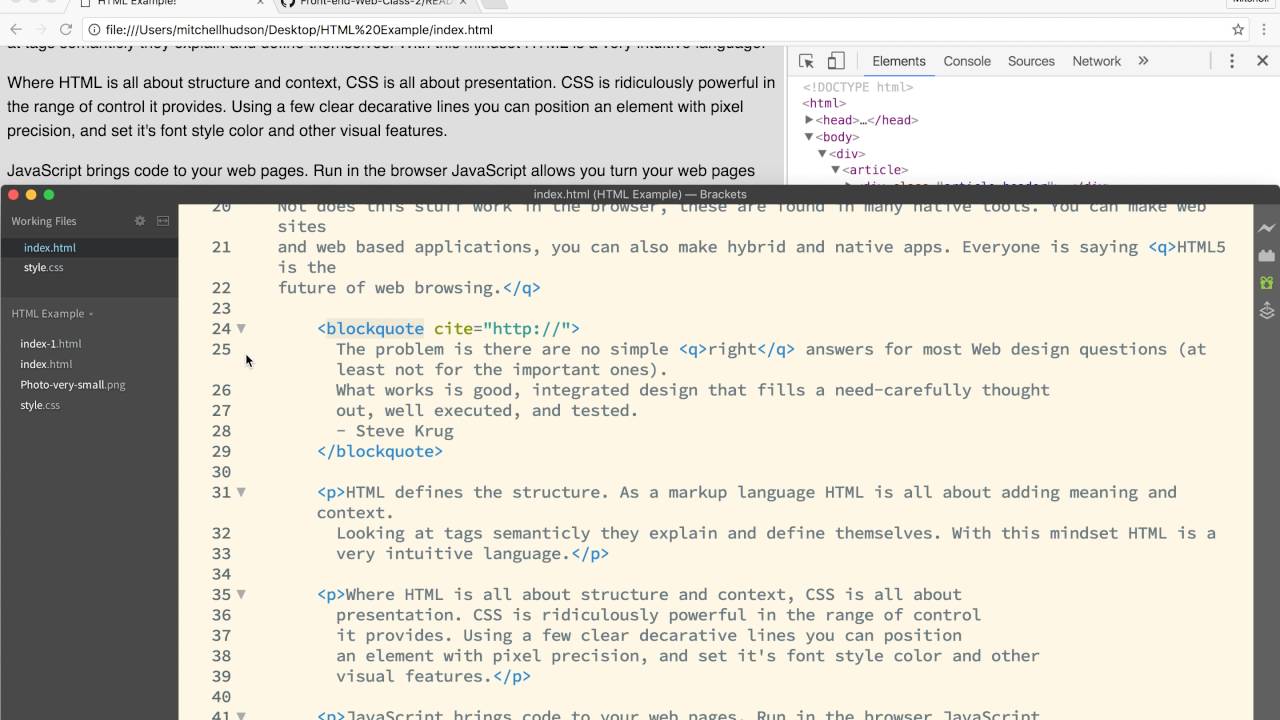Screen dimensions: 1280x720
Task: Click line number 23 in the gutter
Action: tap(221, 308)
